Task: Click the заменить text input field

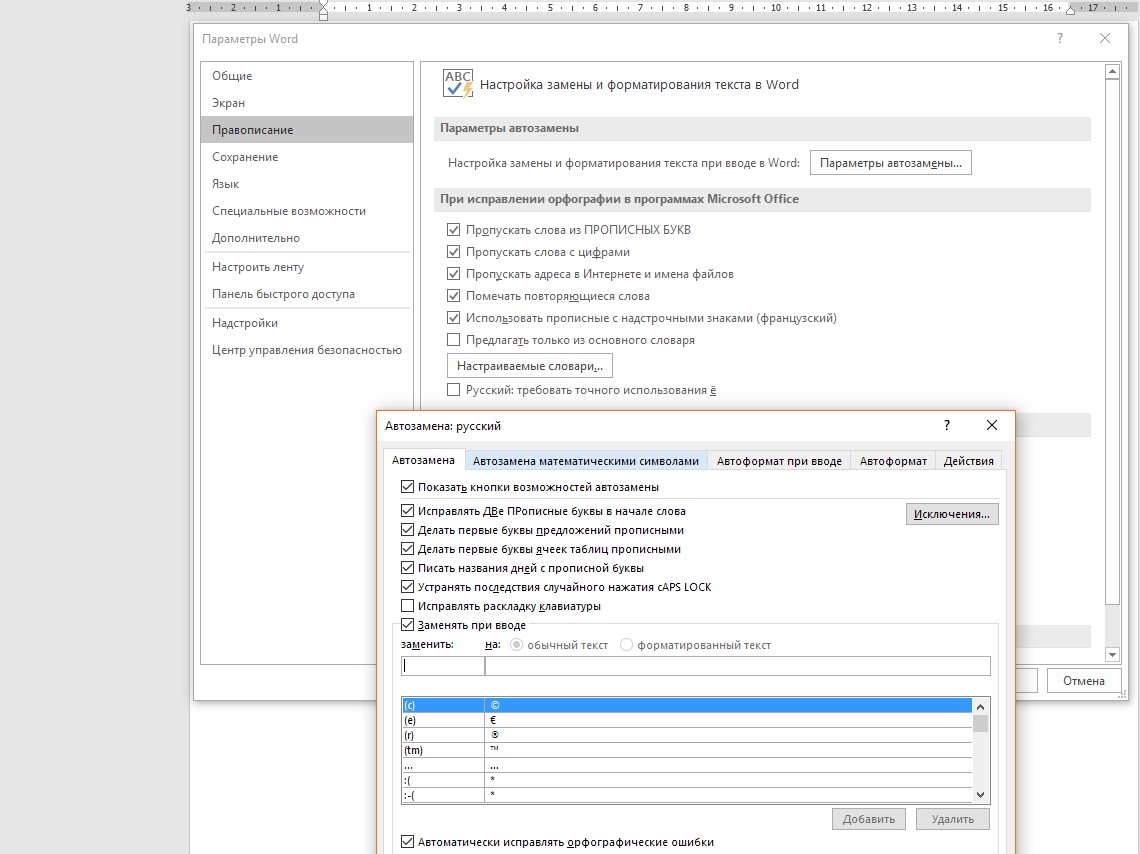Action: 443,666
